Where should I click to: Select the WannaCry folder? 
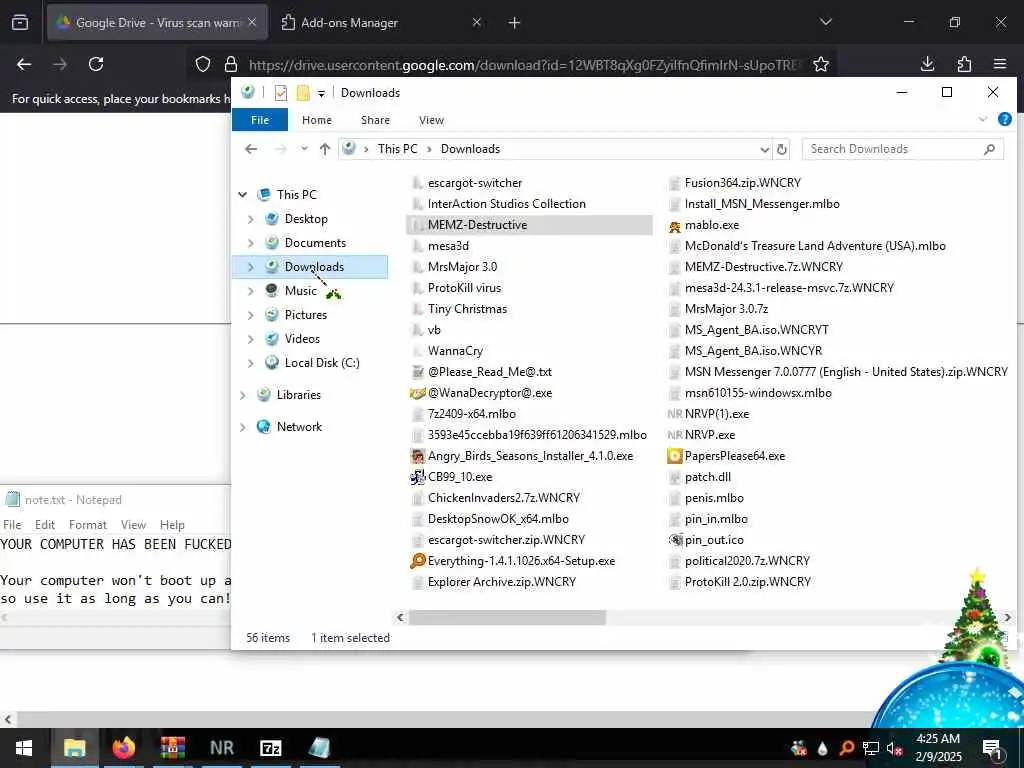coord(455,351)
